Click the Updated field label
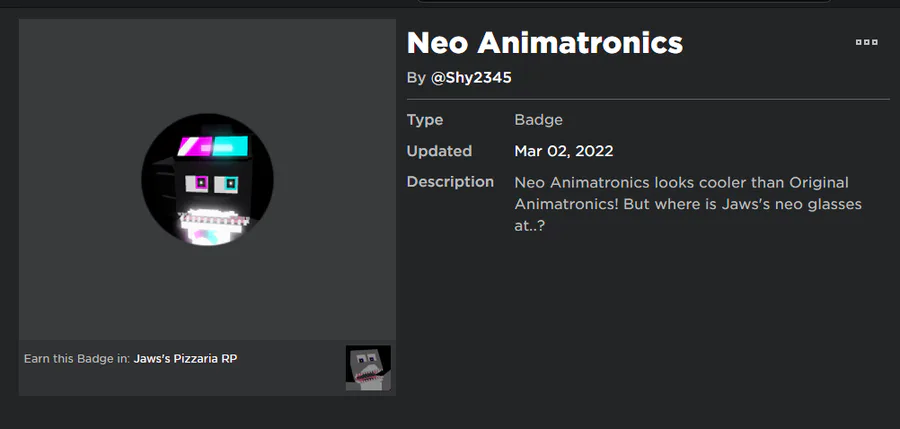Viewport: 900px width, 429px height. [x=439, y=151]
